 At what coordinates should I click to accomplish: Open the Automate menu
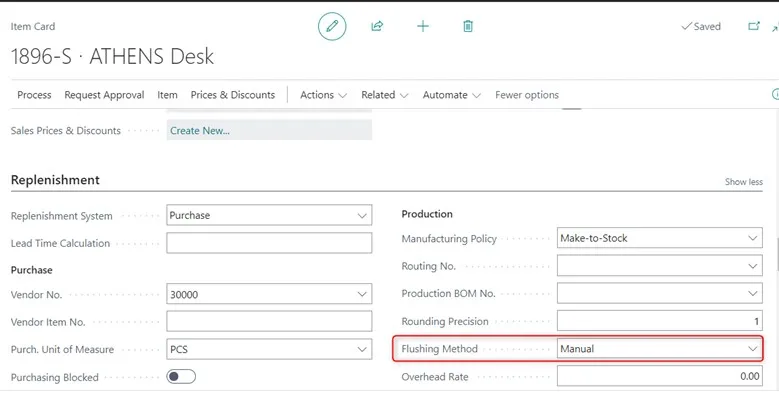coord(452,95)
